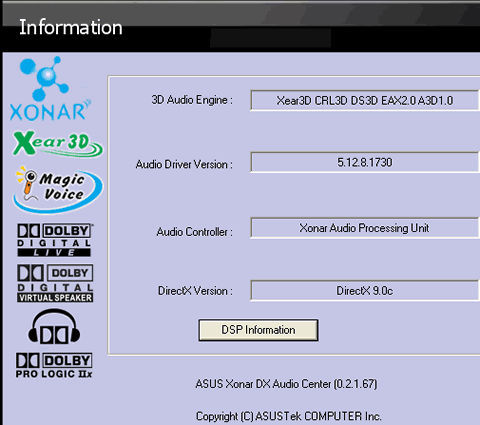Click the Dolby Headphone icon
Viewport: 480px width, 425px height.
coord(54,327)
